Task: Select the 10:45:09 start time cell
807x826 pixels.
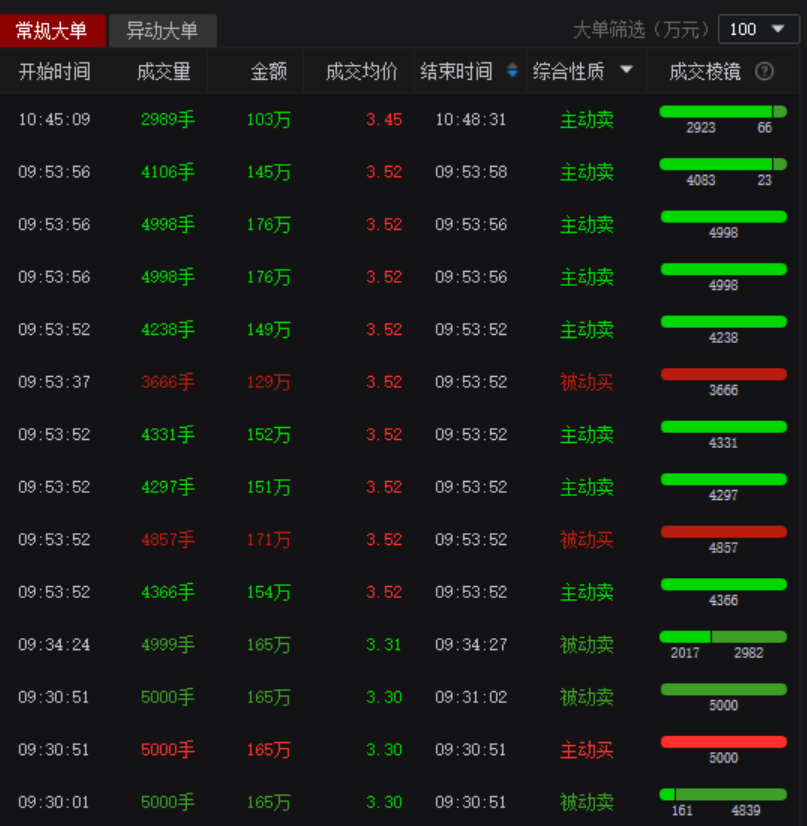Action: point(54,120)
